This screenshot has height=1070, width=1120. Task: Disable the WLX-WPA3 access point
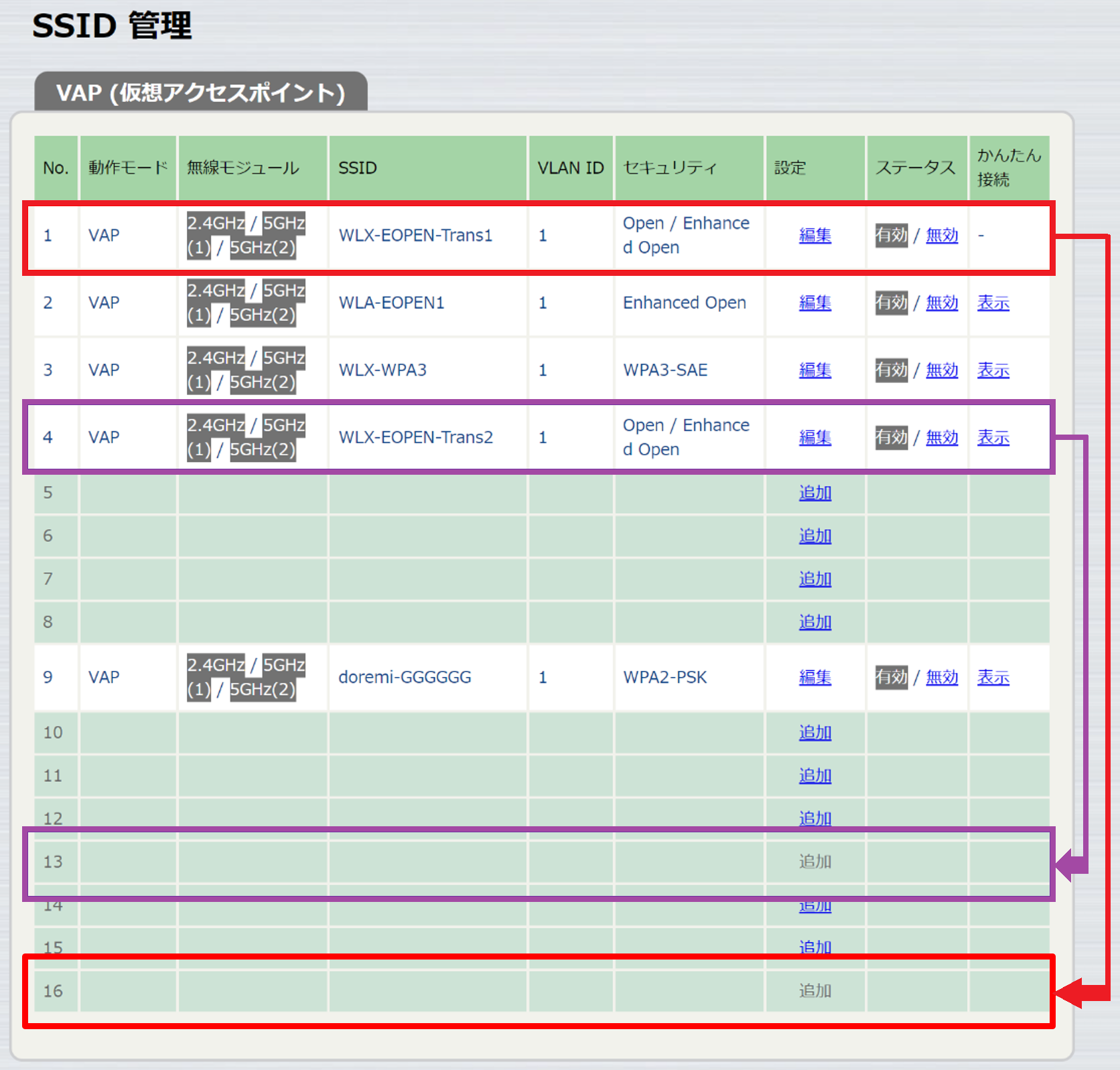(x=941, y=370)
